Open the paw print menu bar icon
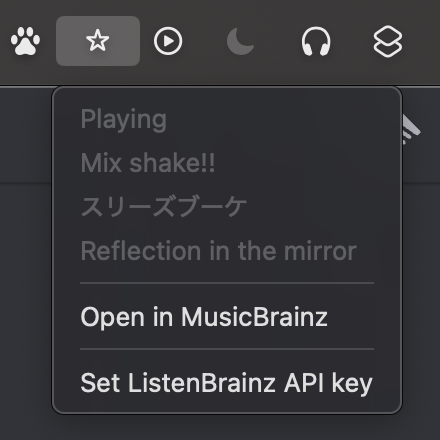Screen dimensions: 440x440 [x=25, y=41]
